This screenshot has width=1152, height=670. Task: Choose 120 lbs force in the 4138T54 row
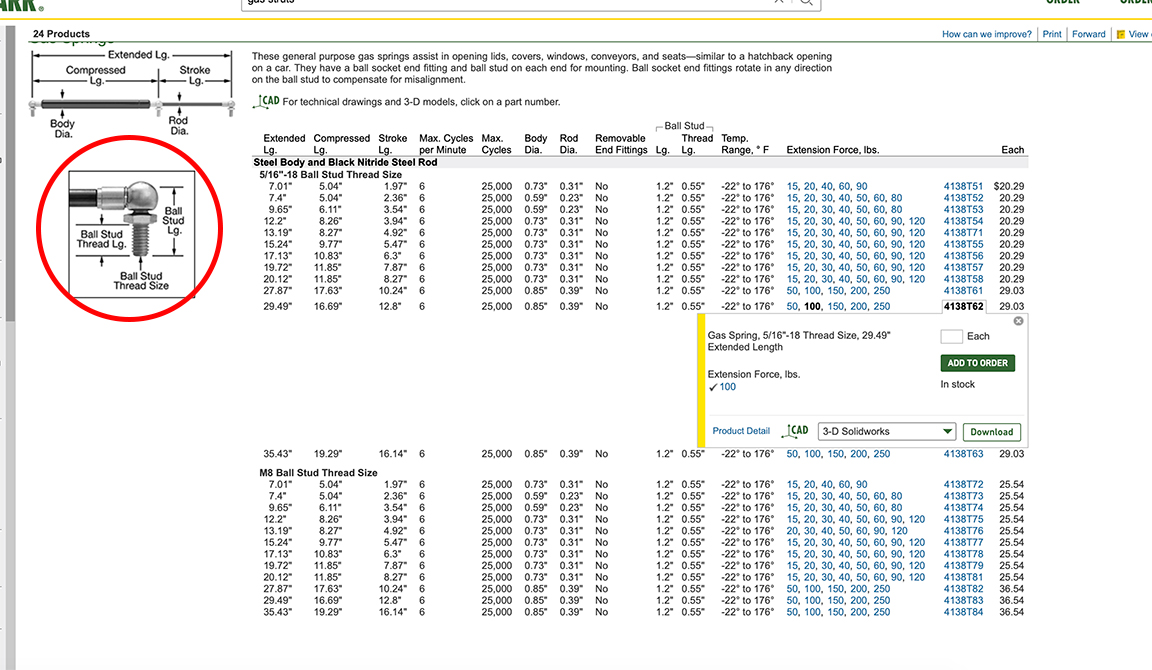coord(917,221)
